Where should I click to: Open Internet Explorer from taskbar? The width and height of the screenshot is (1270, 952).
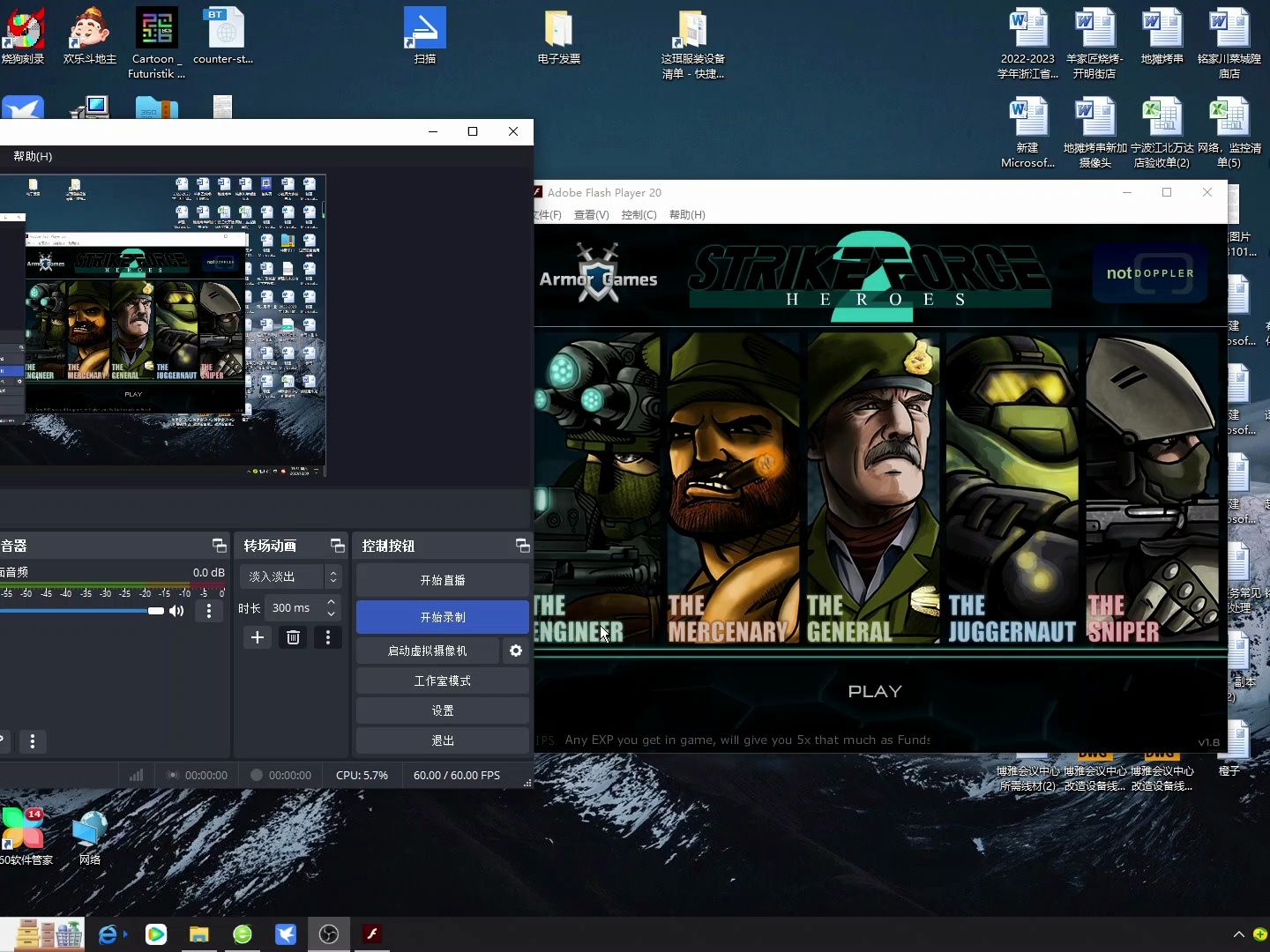pos(109,934)
